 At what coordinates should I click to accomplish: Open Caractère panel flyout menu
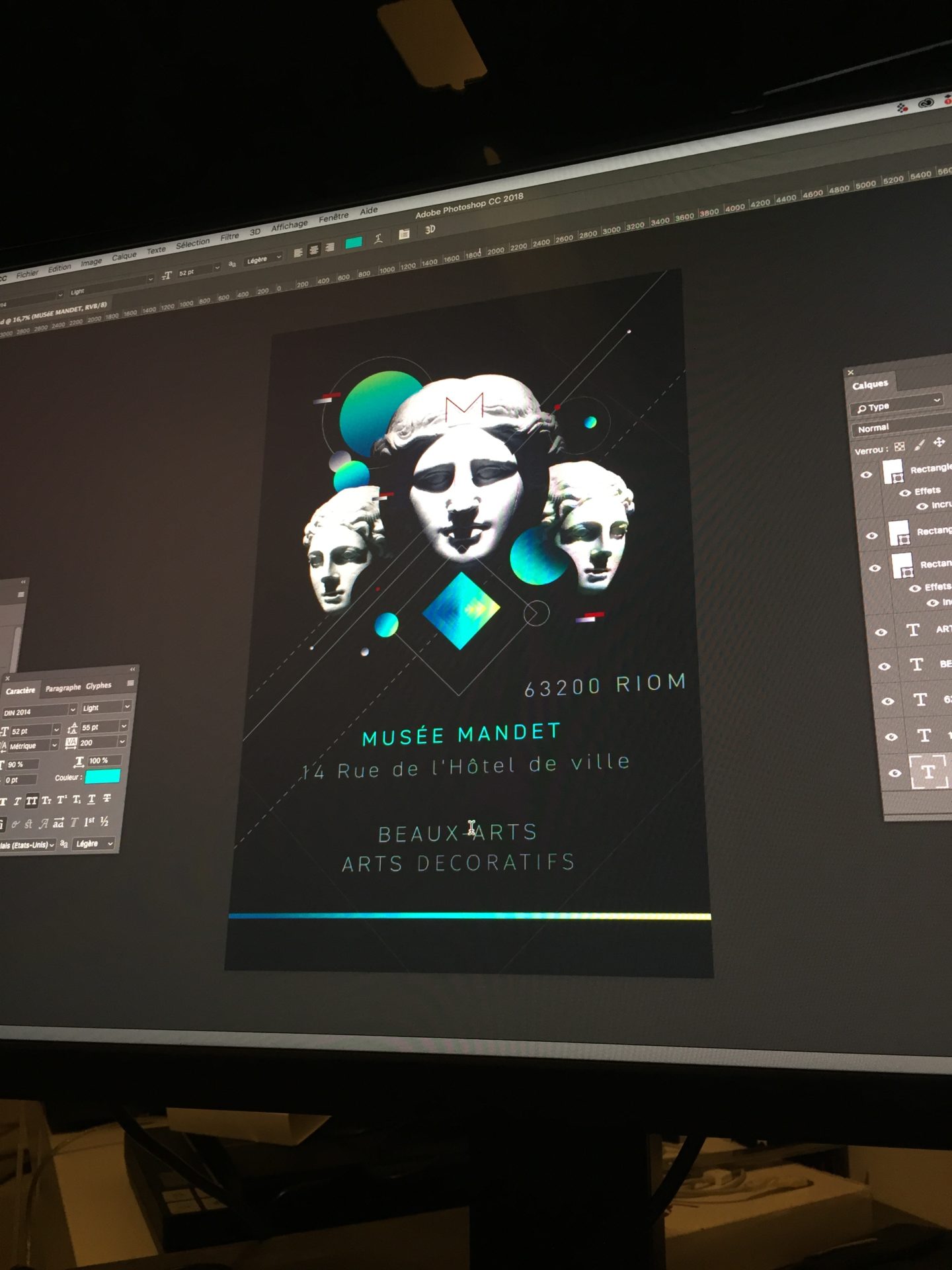(x=131, y=683)
